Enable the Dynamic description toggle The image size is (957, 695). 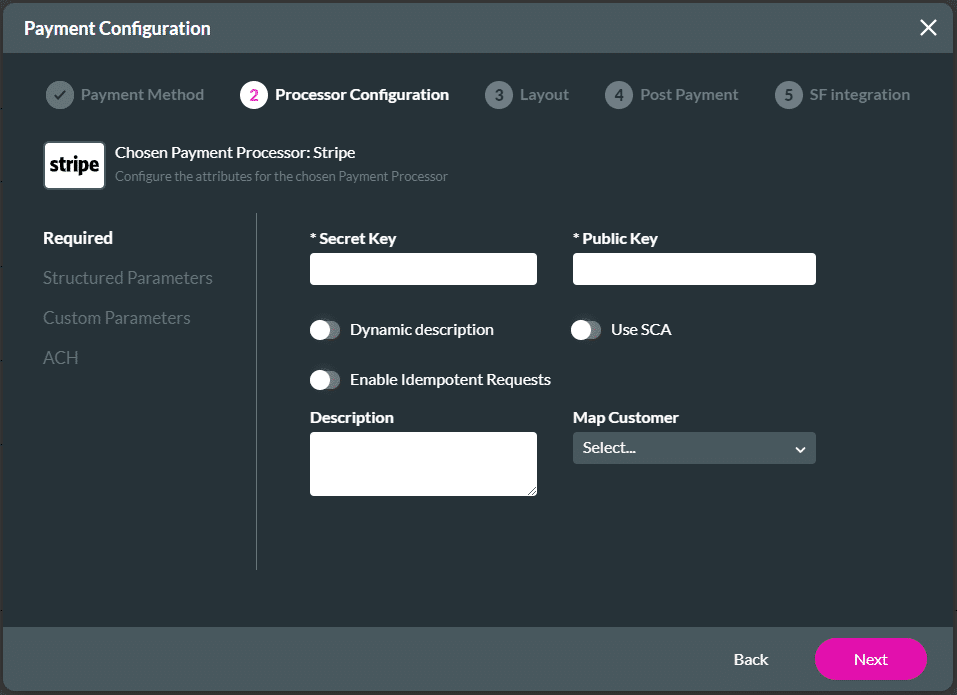[x=325, y=329]
